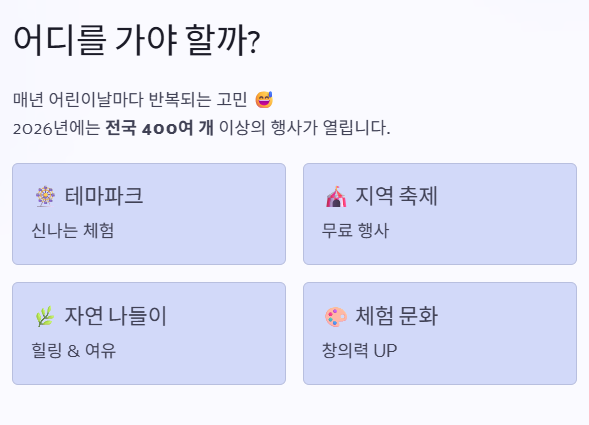Choose the 체험 문화 card
589x425 pixels.
pos(440,333)
